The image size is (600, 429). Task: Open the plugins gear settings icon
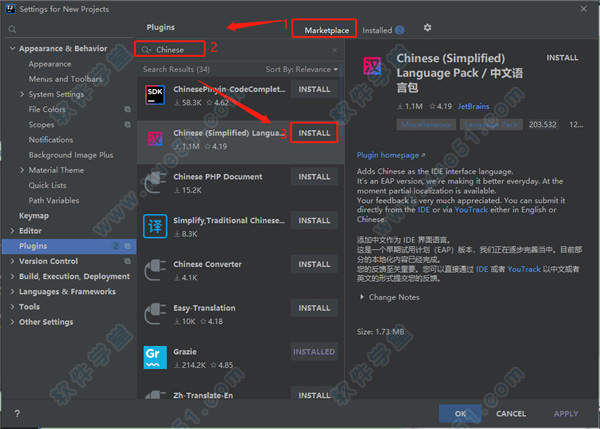(x=428, y=28)
